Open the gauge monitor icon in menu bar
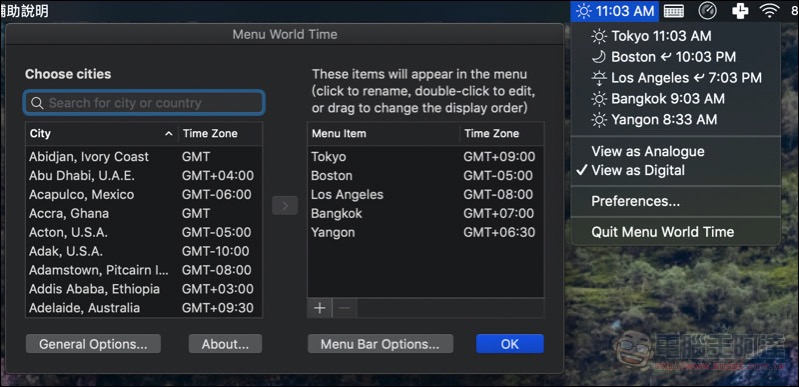The width and height of the screenshot is (799, 387). coord(707,11)
